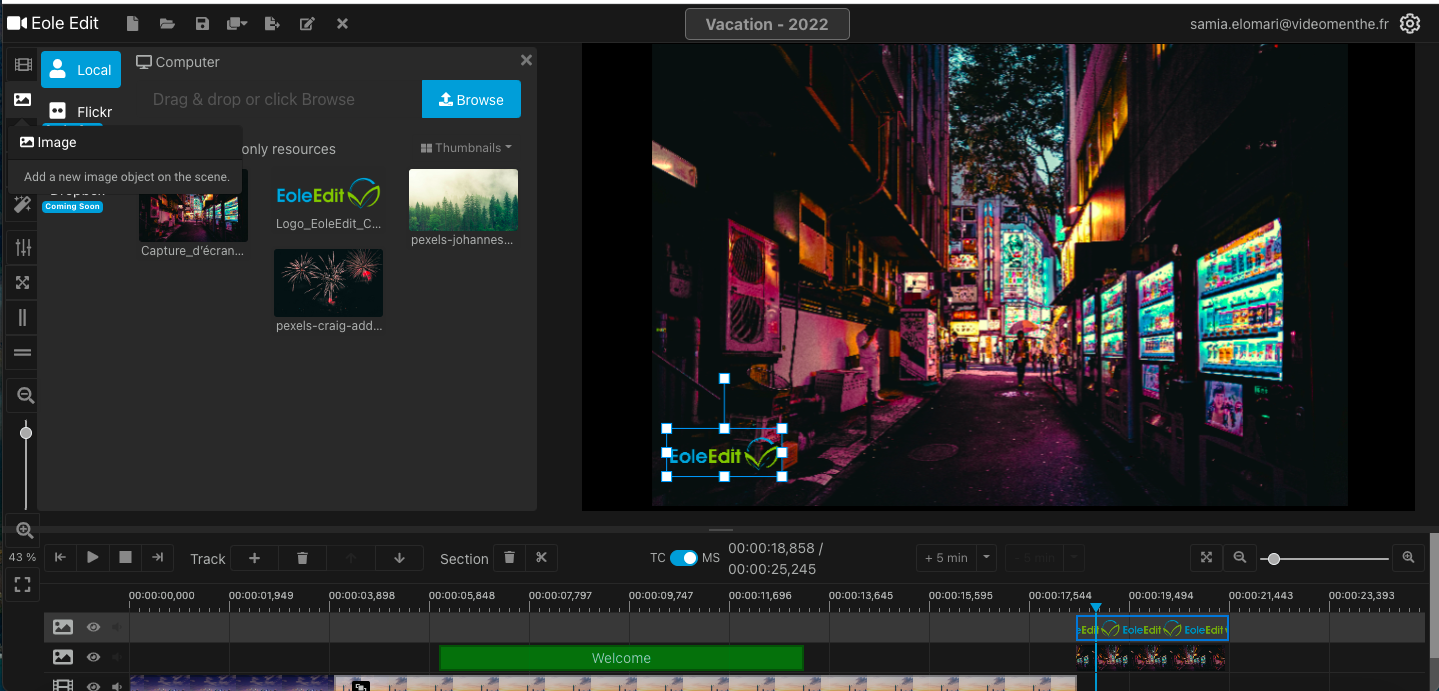This screenshot has height=691, width=1439.
Task: Switch to the Flickr source tab
Action: coord(82,112)
